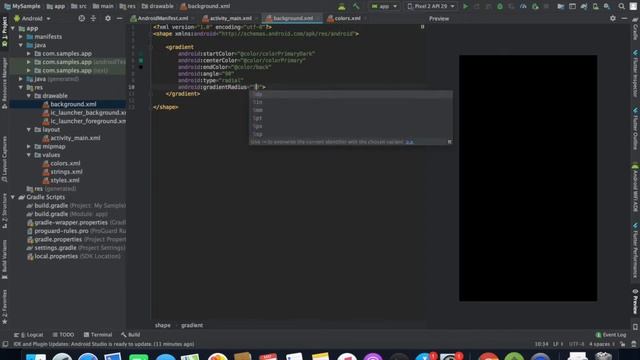640x360 pixels.
Task: Toggle the Structure tool window
Action: click(4, 210)
